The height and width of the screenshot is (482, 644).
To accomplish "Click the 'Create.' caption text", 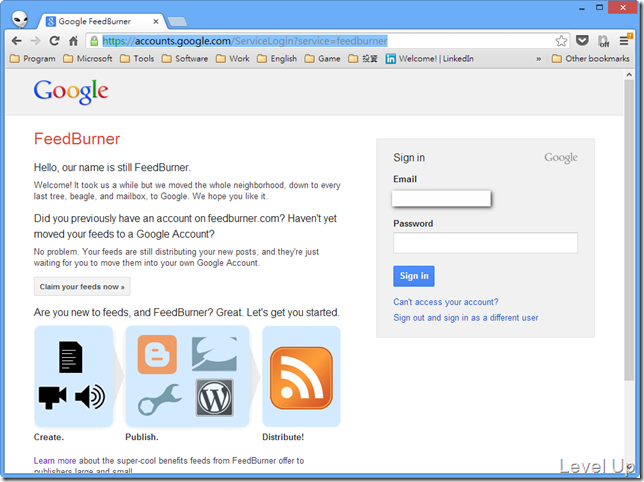I will [x=49, y=437].
